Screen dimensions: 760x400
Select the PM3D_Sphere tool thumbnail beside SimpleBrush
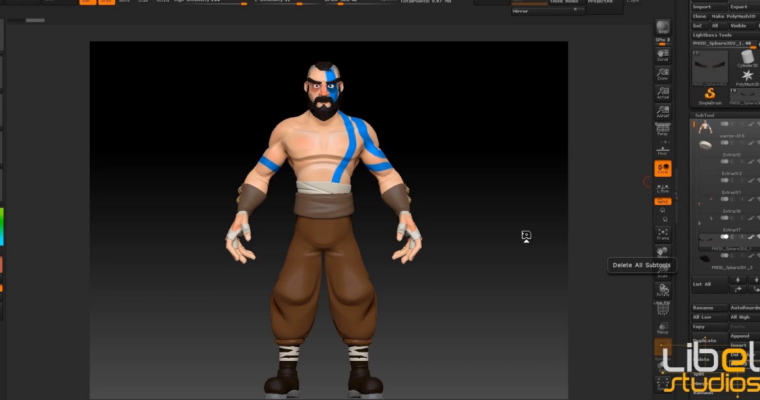[x=744, y=96]
